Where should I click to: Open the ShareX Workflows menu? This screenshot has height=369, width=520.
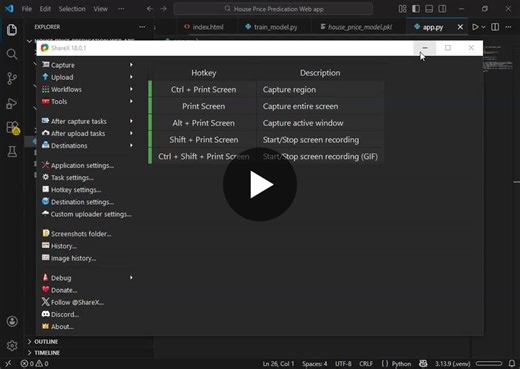click(66, 89)
